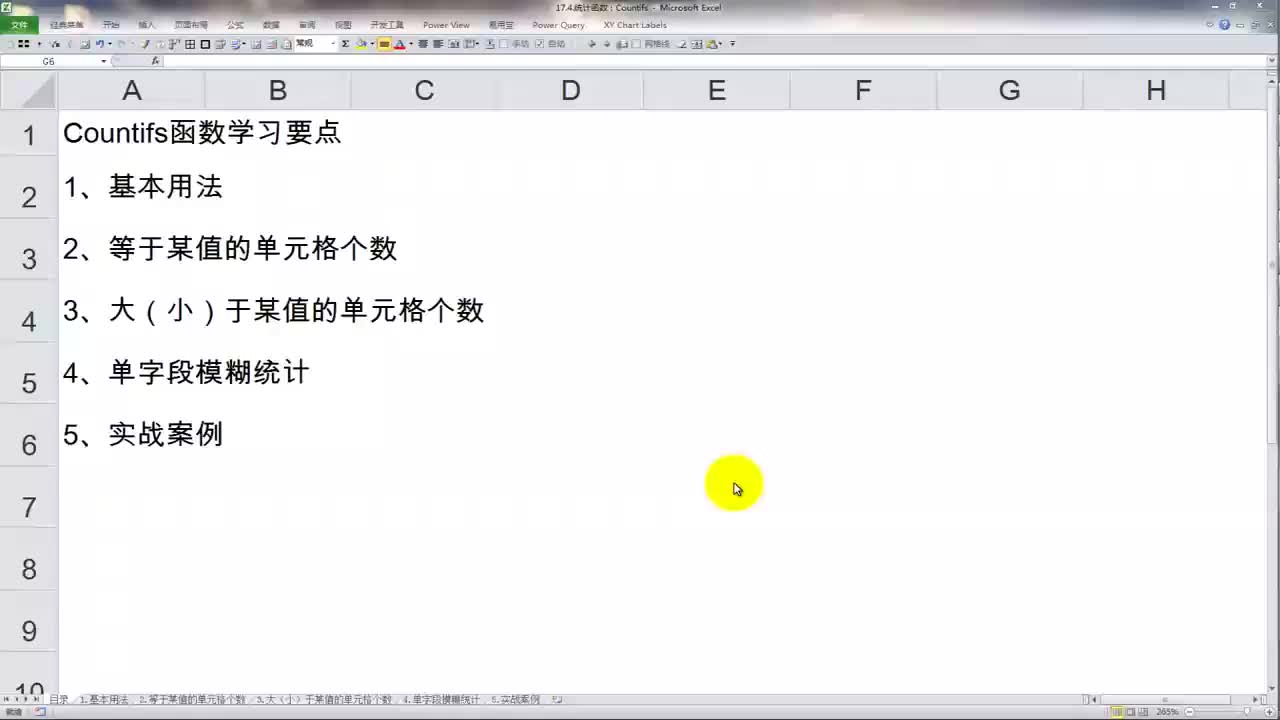Apply the fill color bucket icon

[x=362, y=44]
